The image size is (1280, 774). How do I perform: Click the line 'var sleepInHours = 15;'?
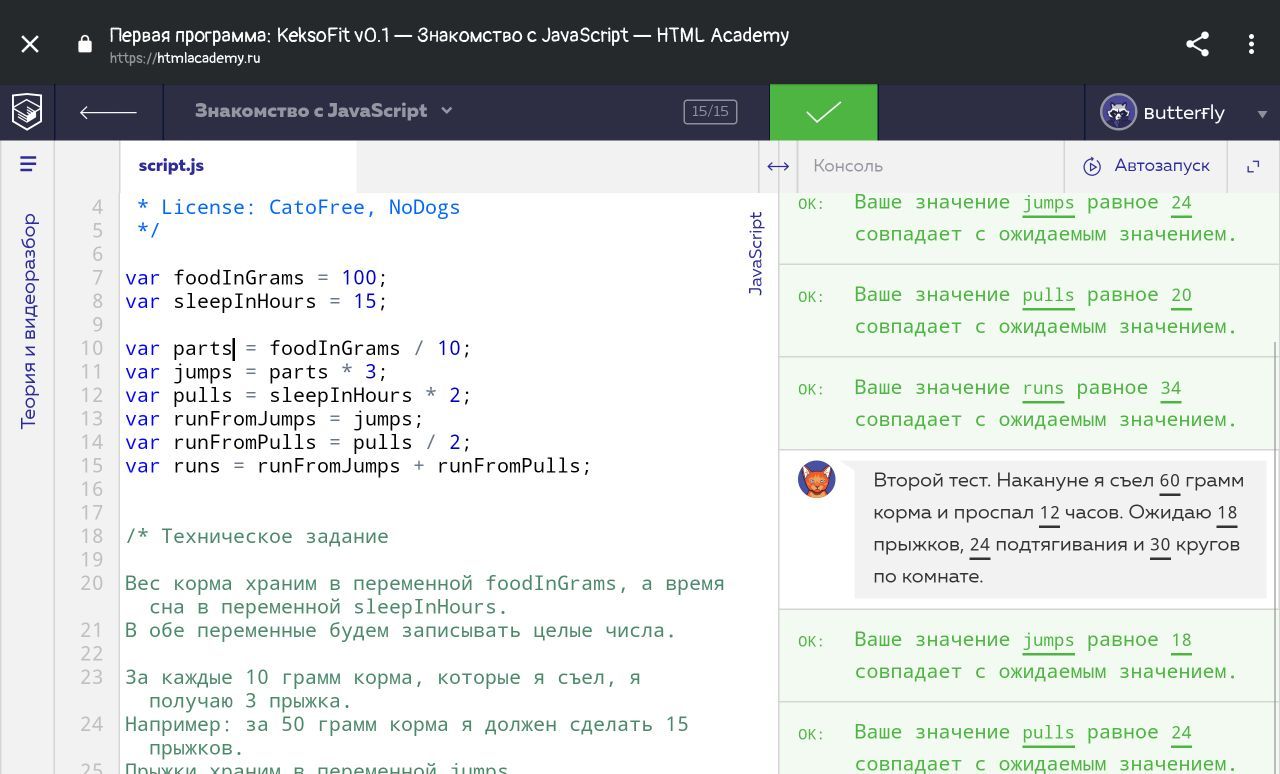point(256,301)
